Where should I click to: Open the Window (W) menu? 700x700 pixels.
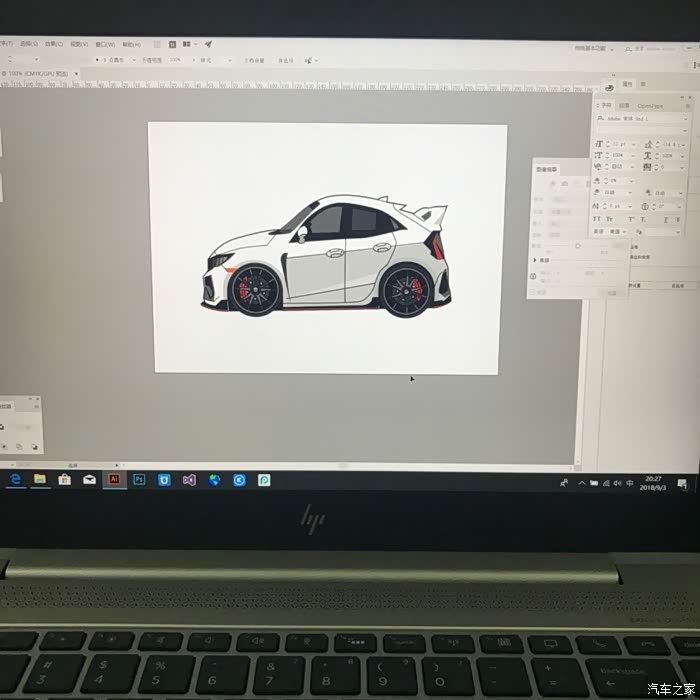(x=105, y=44)
